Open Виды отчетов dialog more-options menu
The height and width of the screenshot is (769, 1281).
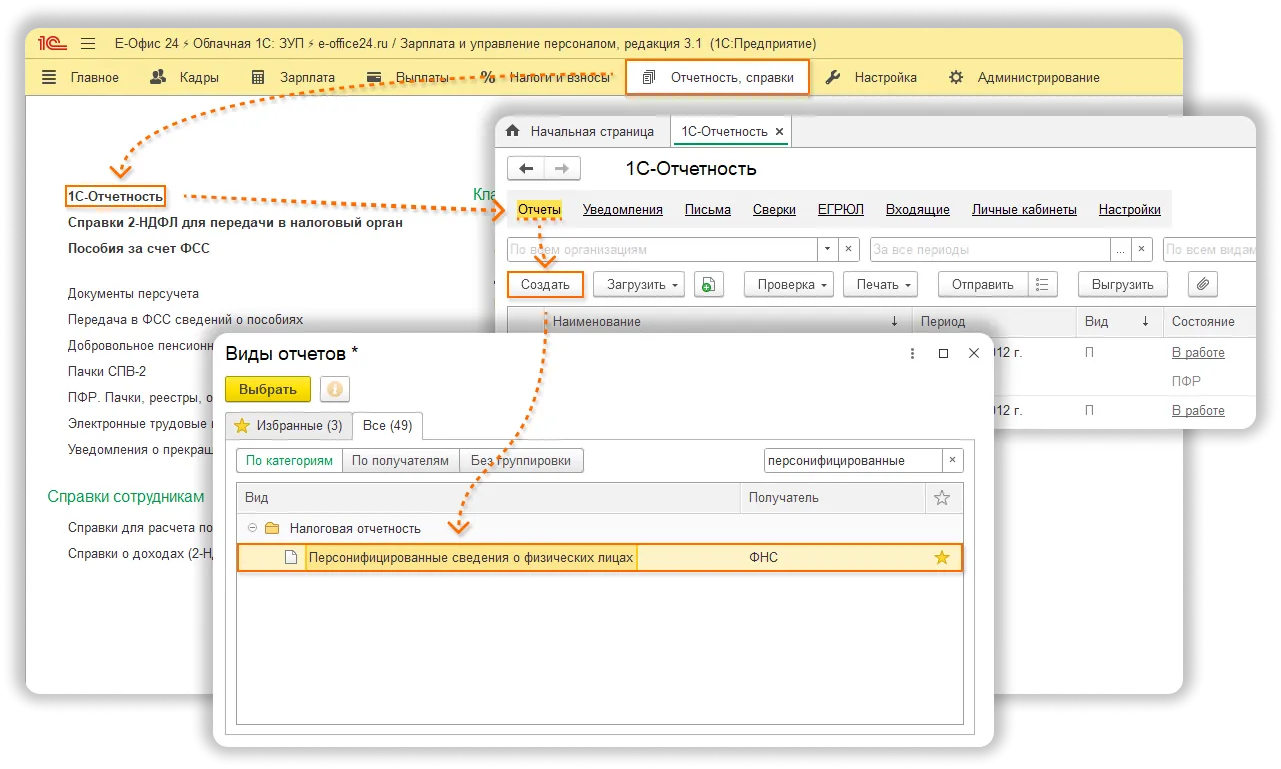click(x=912, y=353)
